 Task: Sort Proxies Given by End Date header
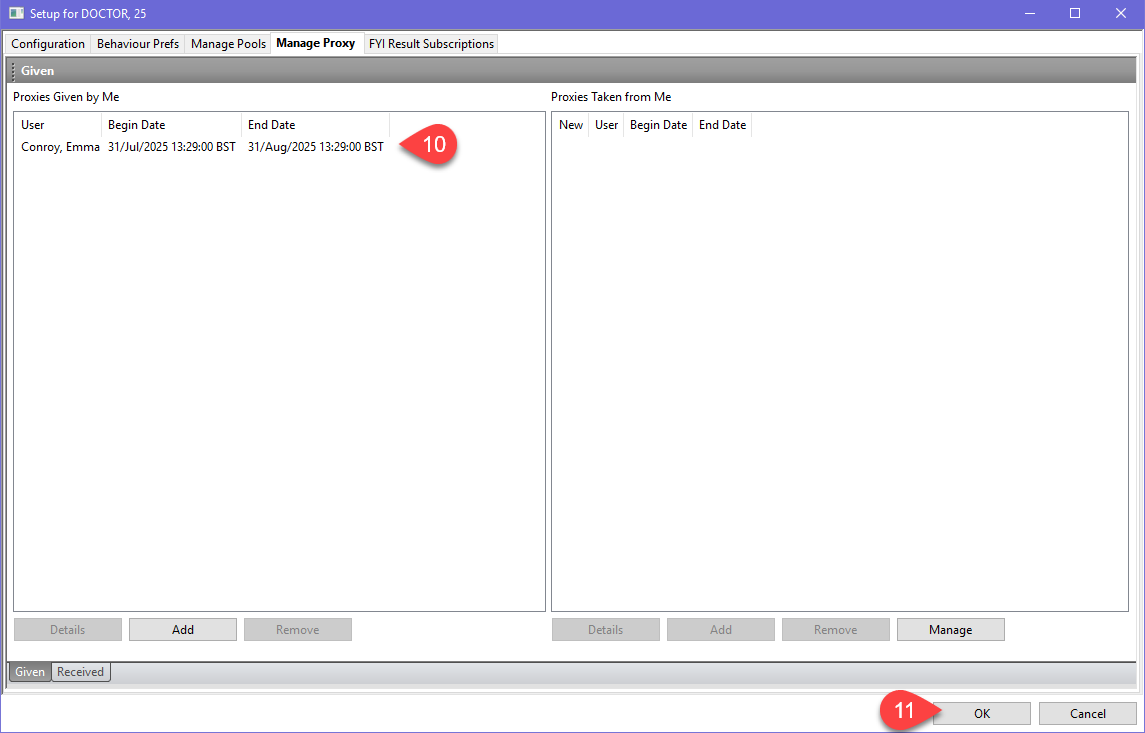(315, 125)
